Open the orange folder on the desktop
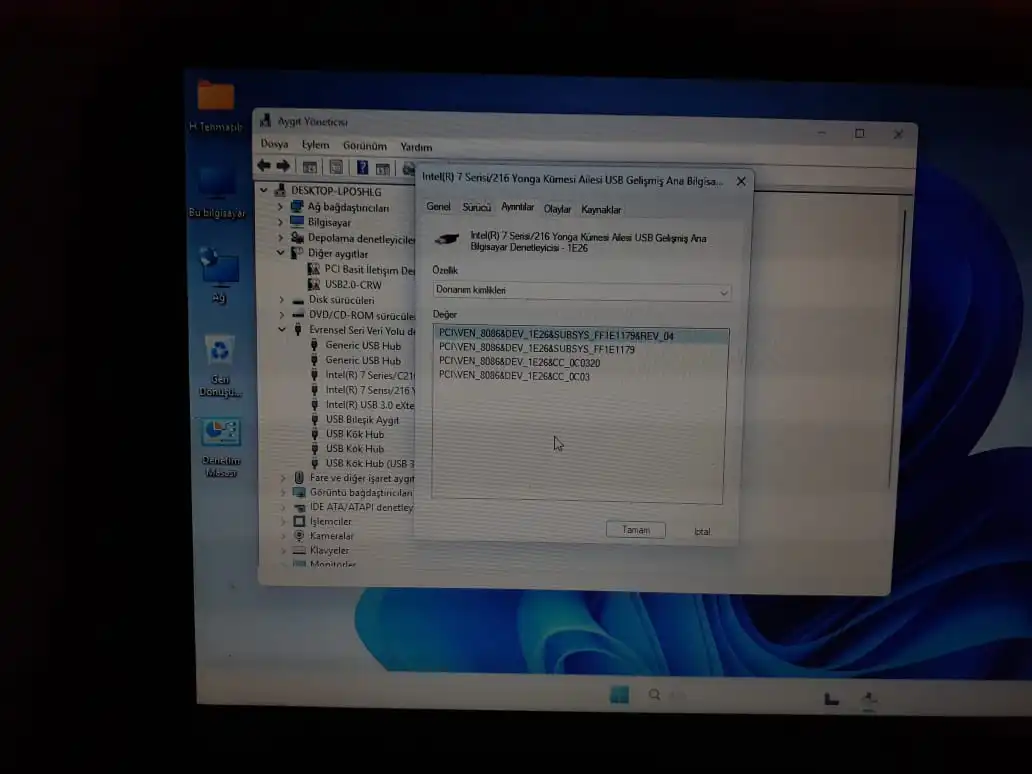Screen dimensions: 1032x774 point(216,105)
